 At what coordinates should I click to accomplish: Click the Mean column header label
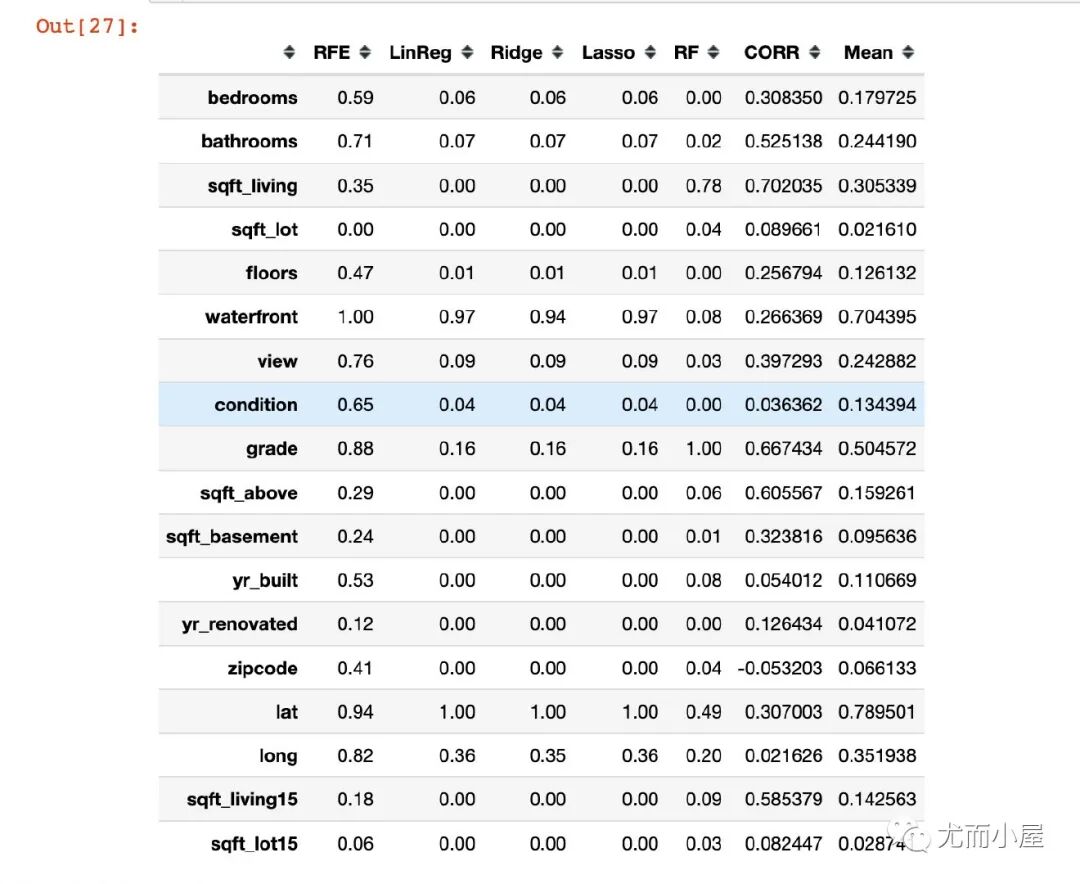coord(868,52)
